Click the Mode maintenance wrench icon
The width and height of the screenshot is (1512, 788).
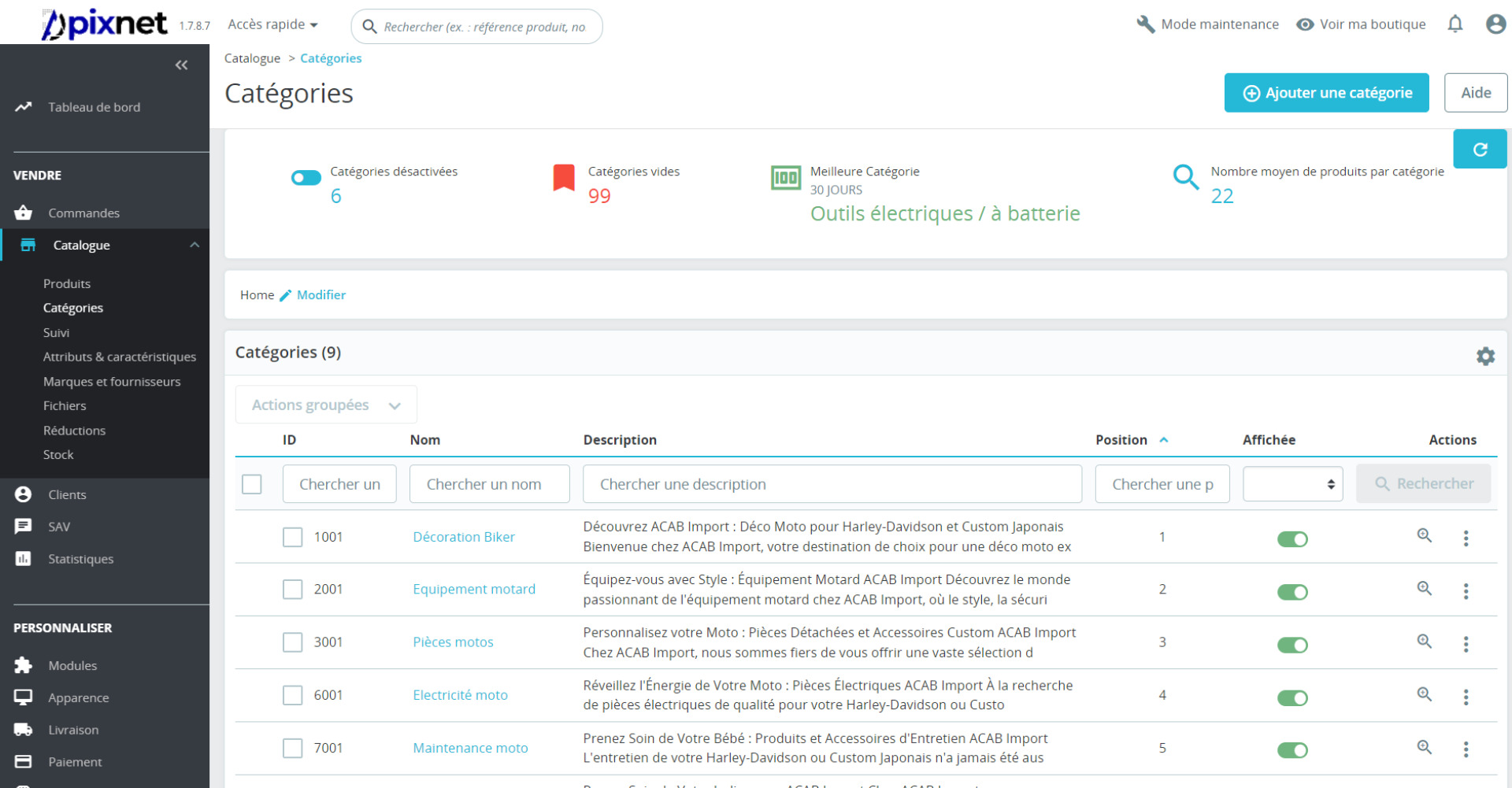[1146, 24]
